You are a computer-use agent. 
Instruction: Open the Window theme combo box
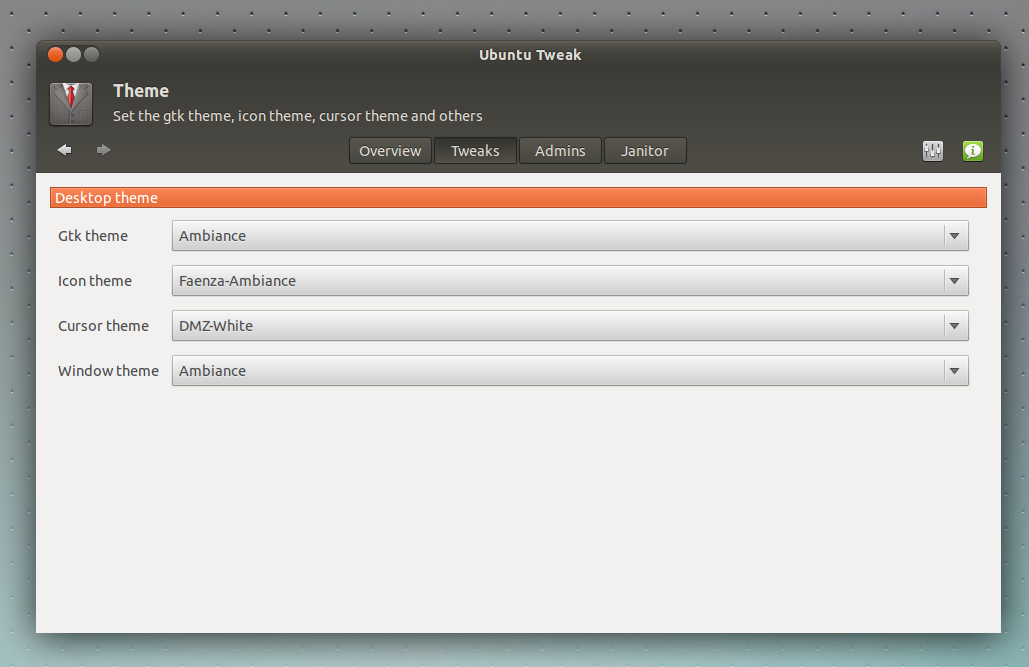click(570, 371)
